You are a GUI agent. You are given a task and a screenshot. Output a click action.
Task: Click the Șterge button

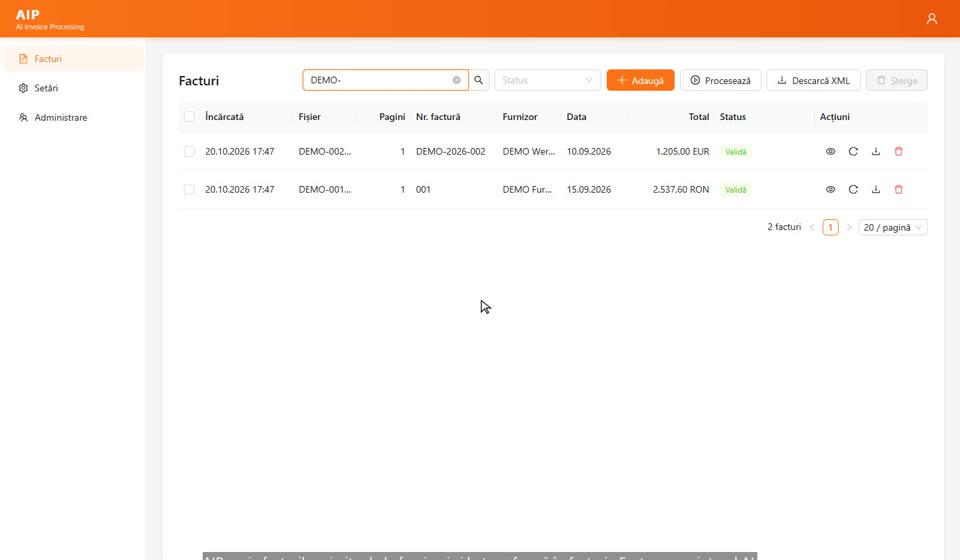[897, 80]
